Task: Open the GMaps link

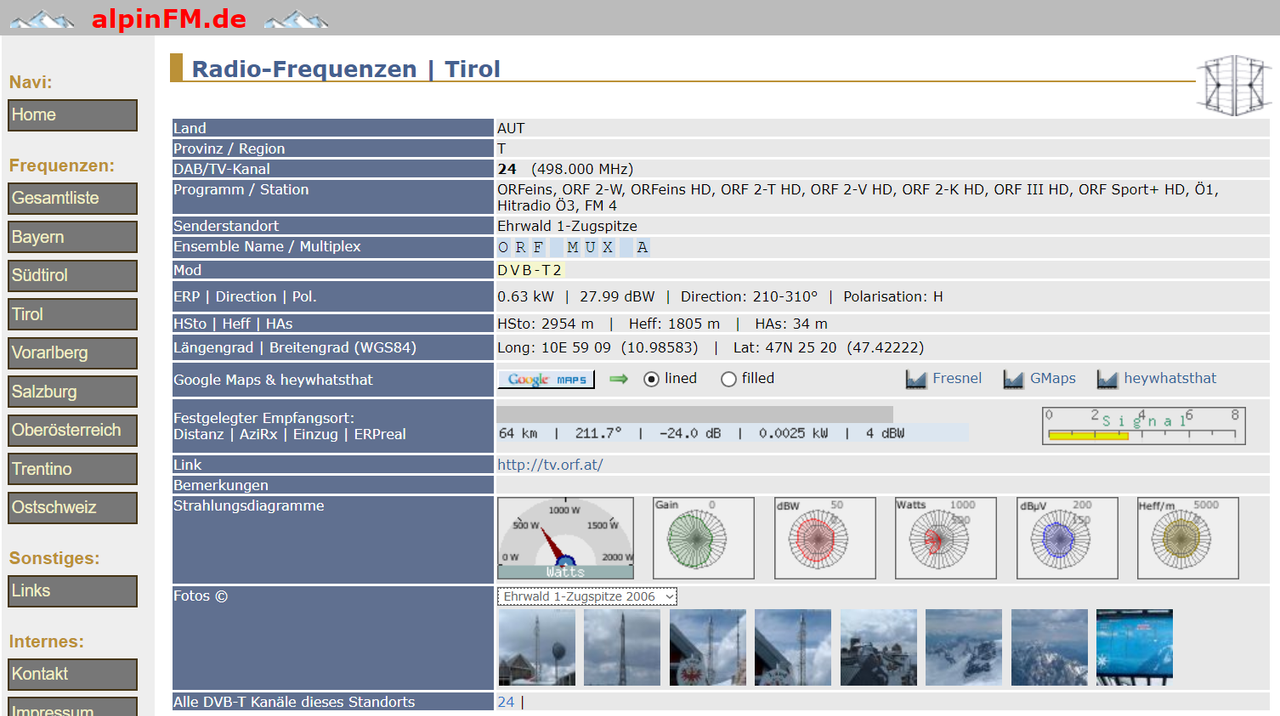Action: pyautogui.click(x=1053, y=378)
